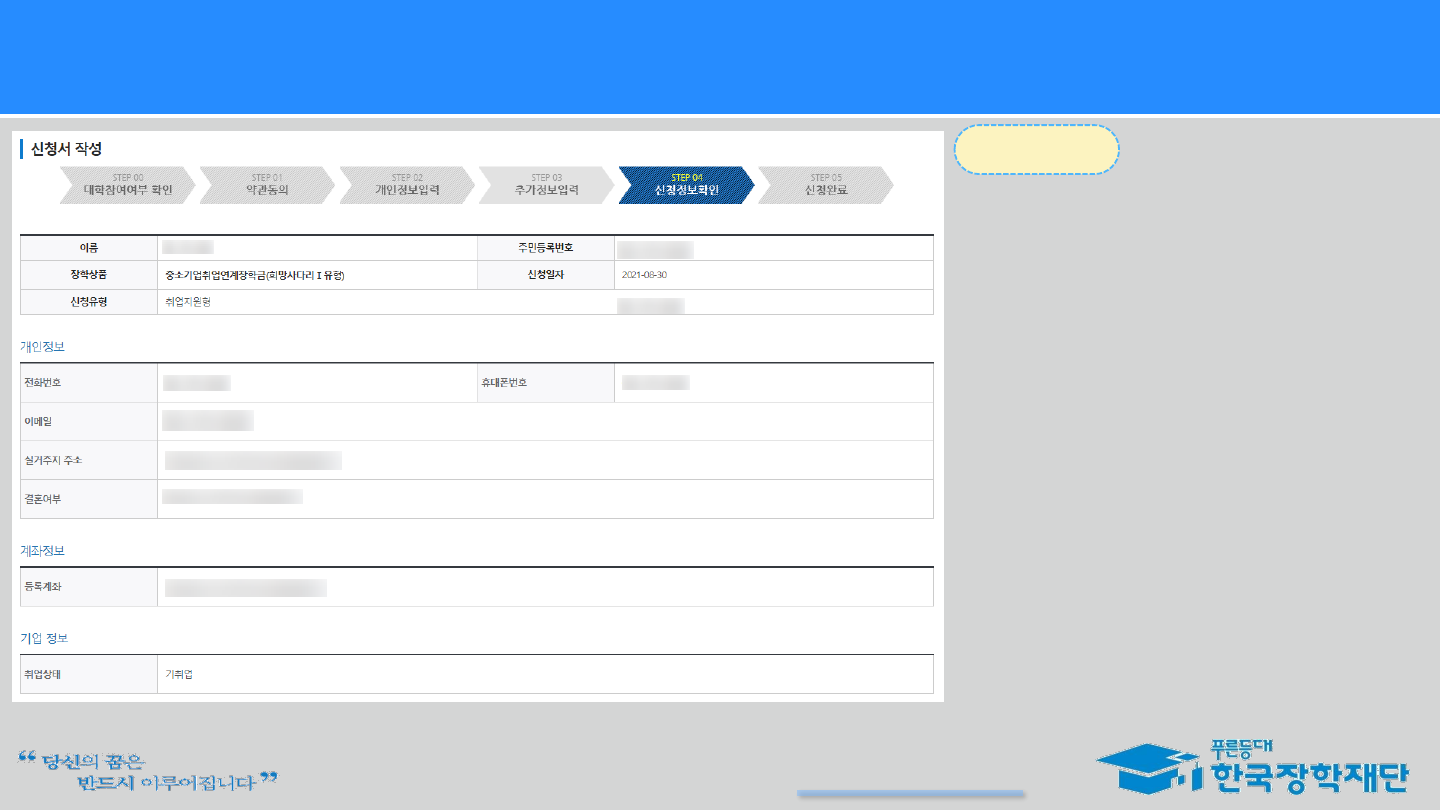Click the 개인정보 section heading
This screenshot has width=1440, height=810.
coord(43,347)
